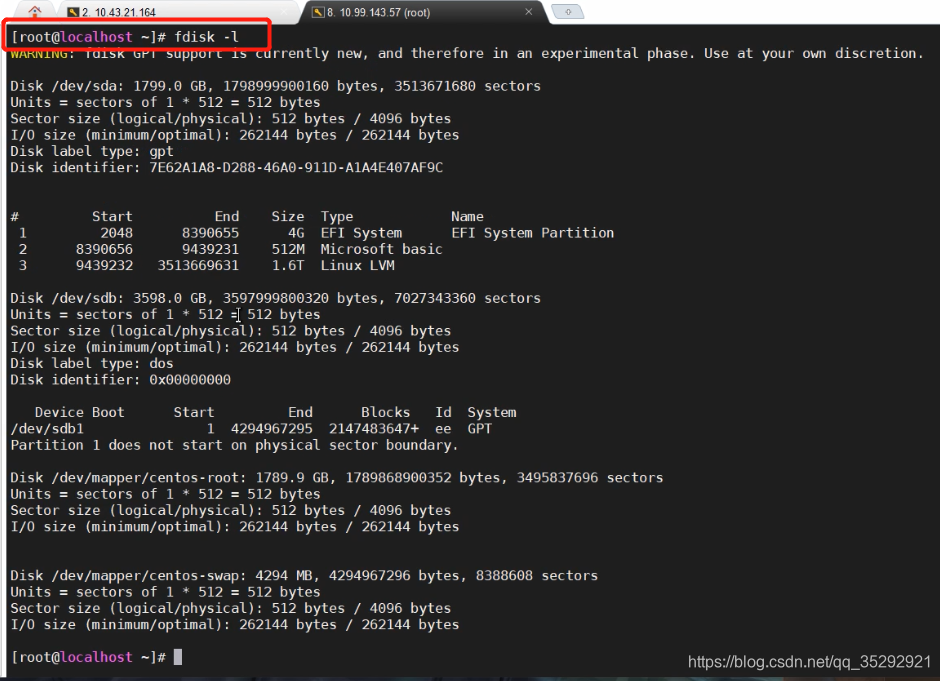Screen dimensions: 940x681
Task: Click the 4294967295 end value
Action: point(272,429)
